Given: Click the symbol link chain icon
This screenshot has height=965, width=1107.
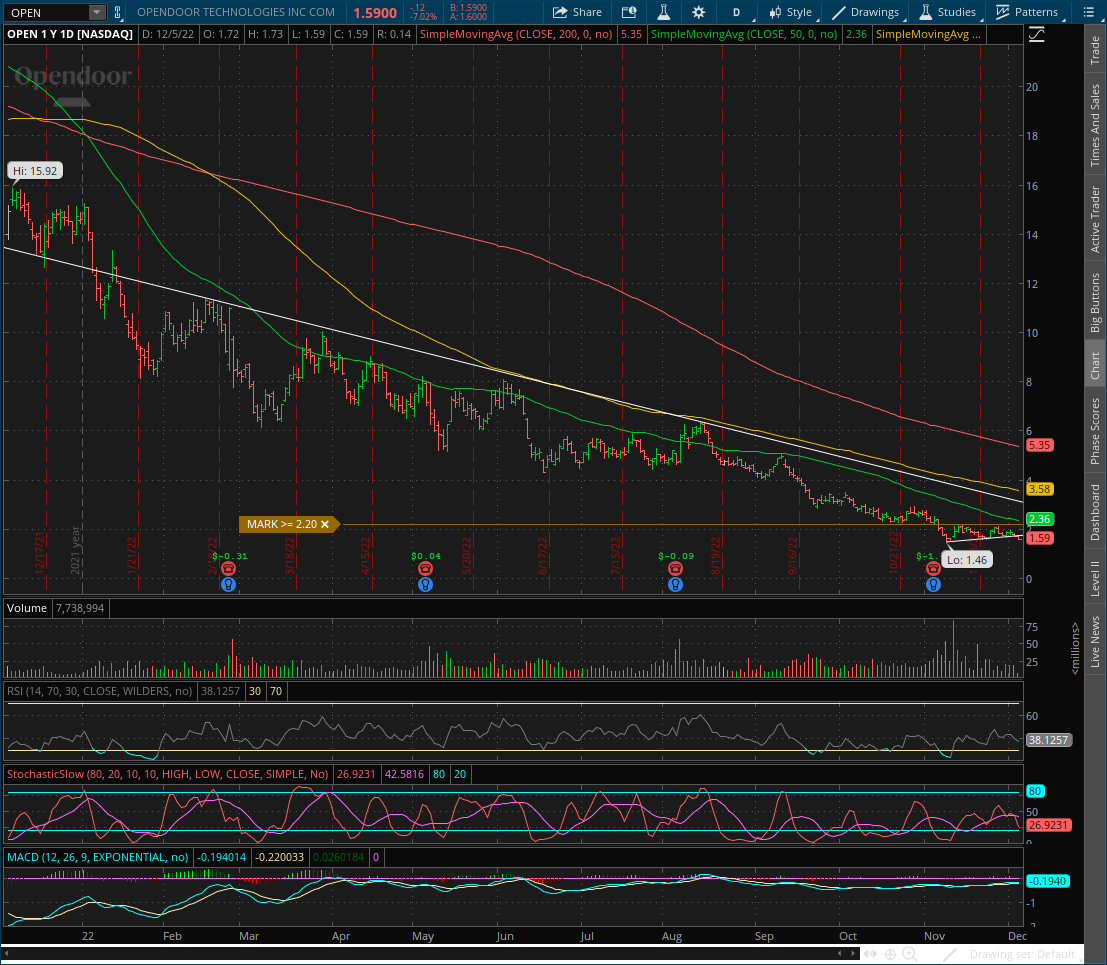Looking at the screenshot, I should [117, 12].
